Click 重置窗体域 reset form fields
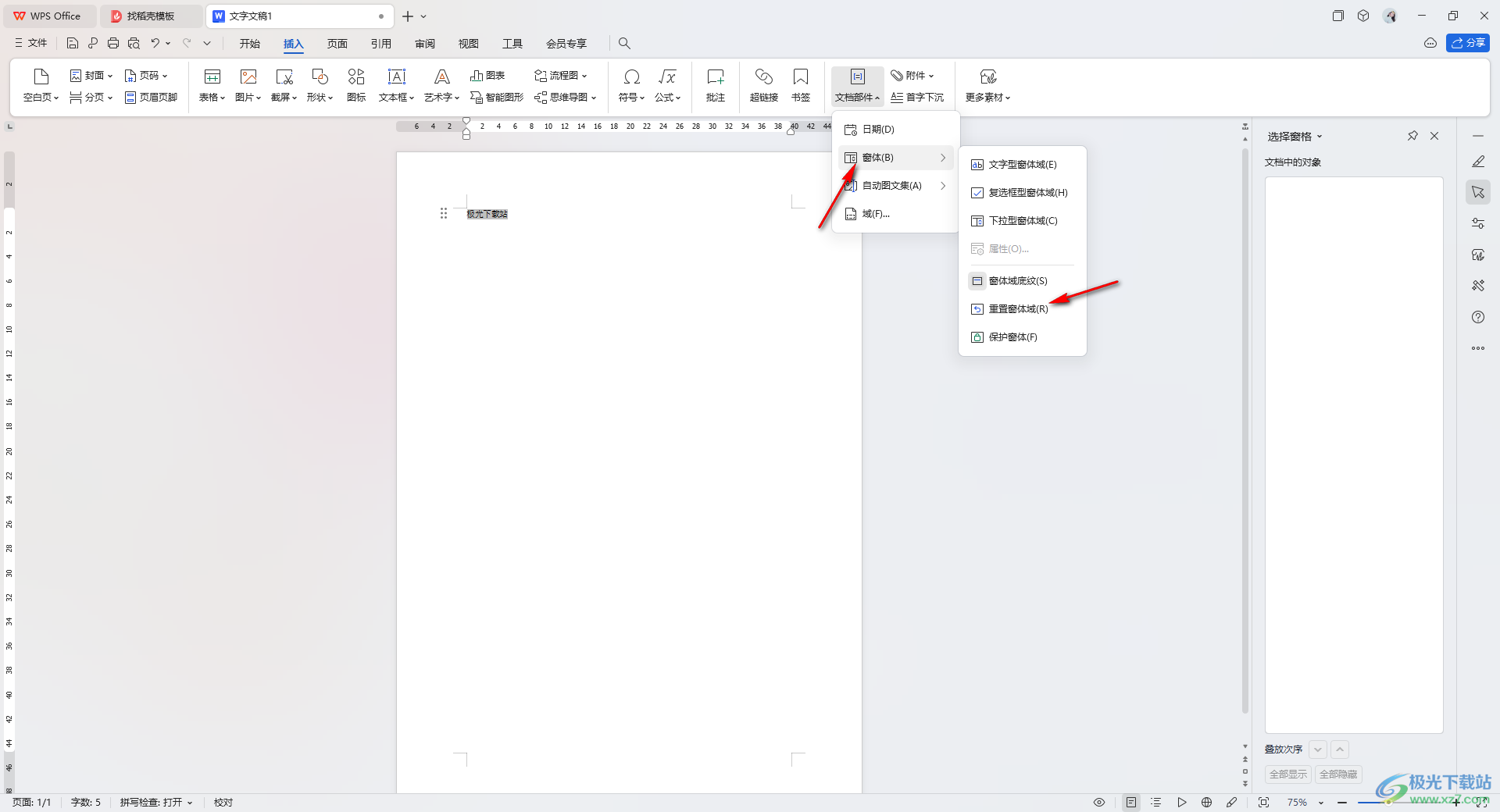1500x812 pixels. [1022, 309]
